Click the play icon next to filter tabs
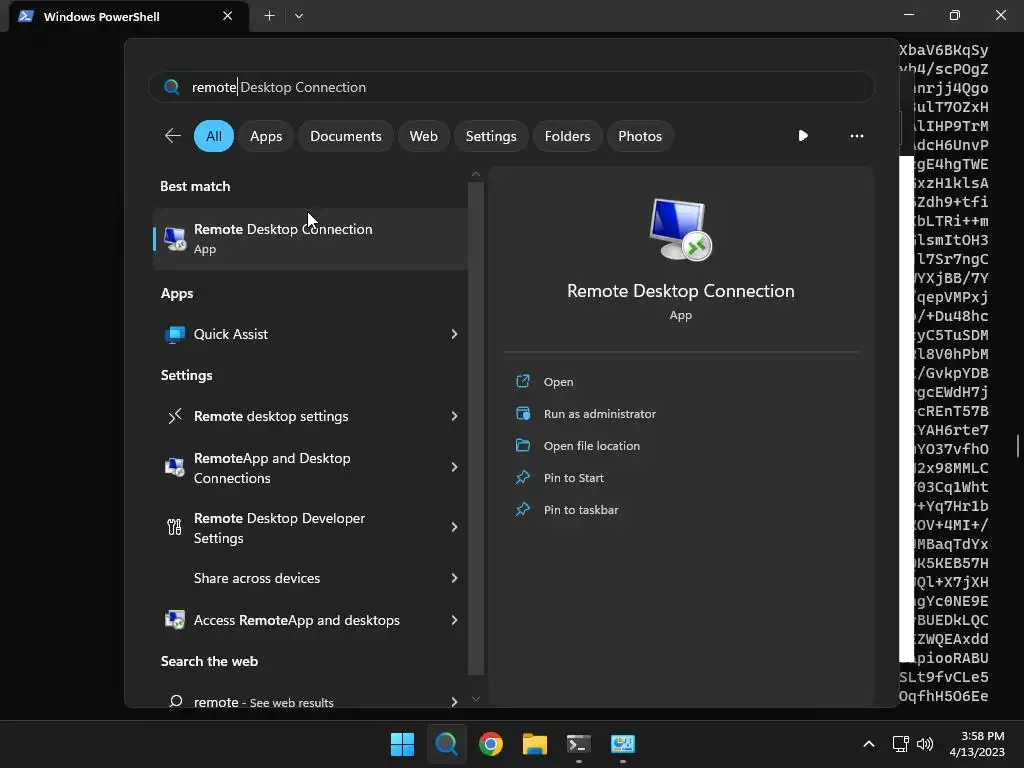The height and width of the screenshot is (768, 1024). pyautogui.click(x=803, y=136)
